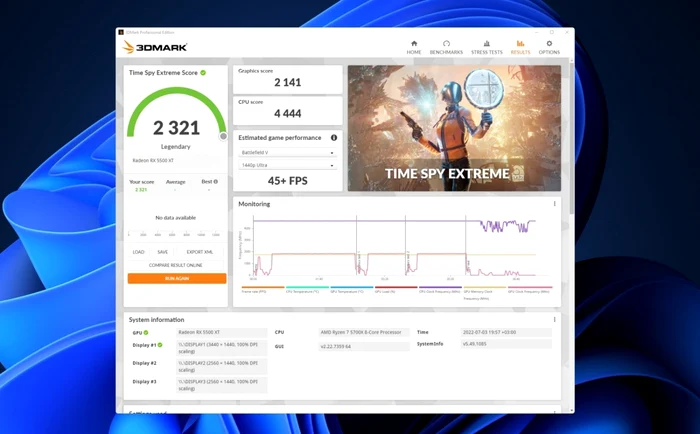The image size is (700, 434).
Task: Click the Legendary rating label
Action: point(175,146)
